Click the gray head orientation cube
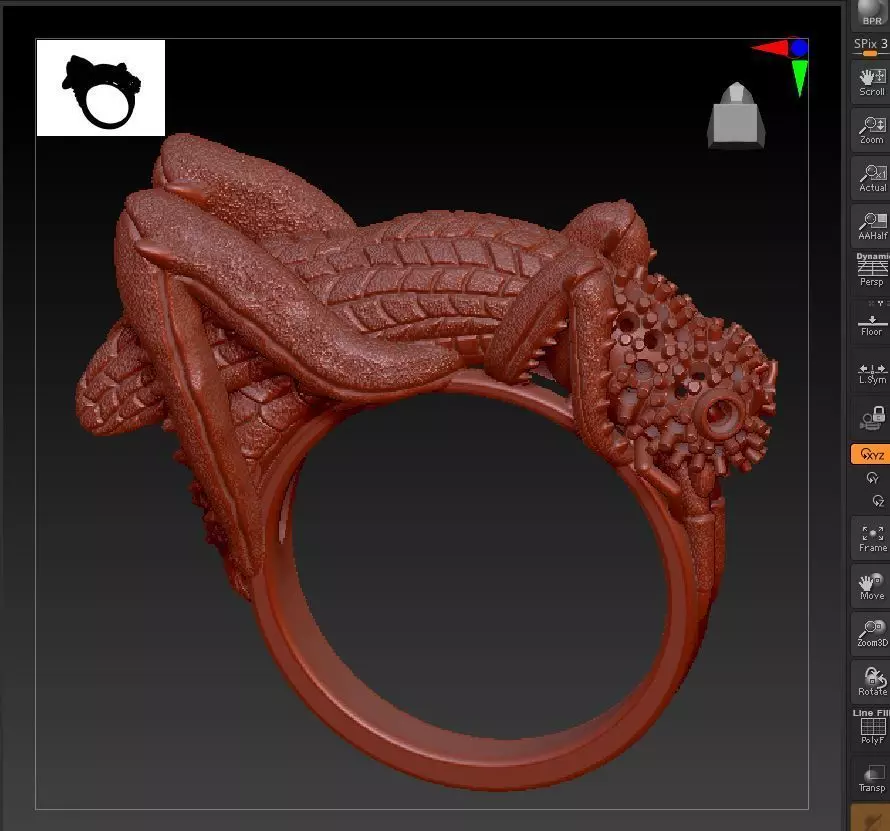 pos(736,115)
